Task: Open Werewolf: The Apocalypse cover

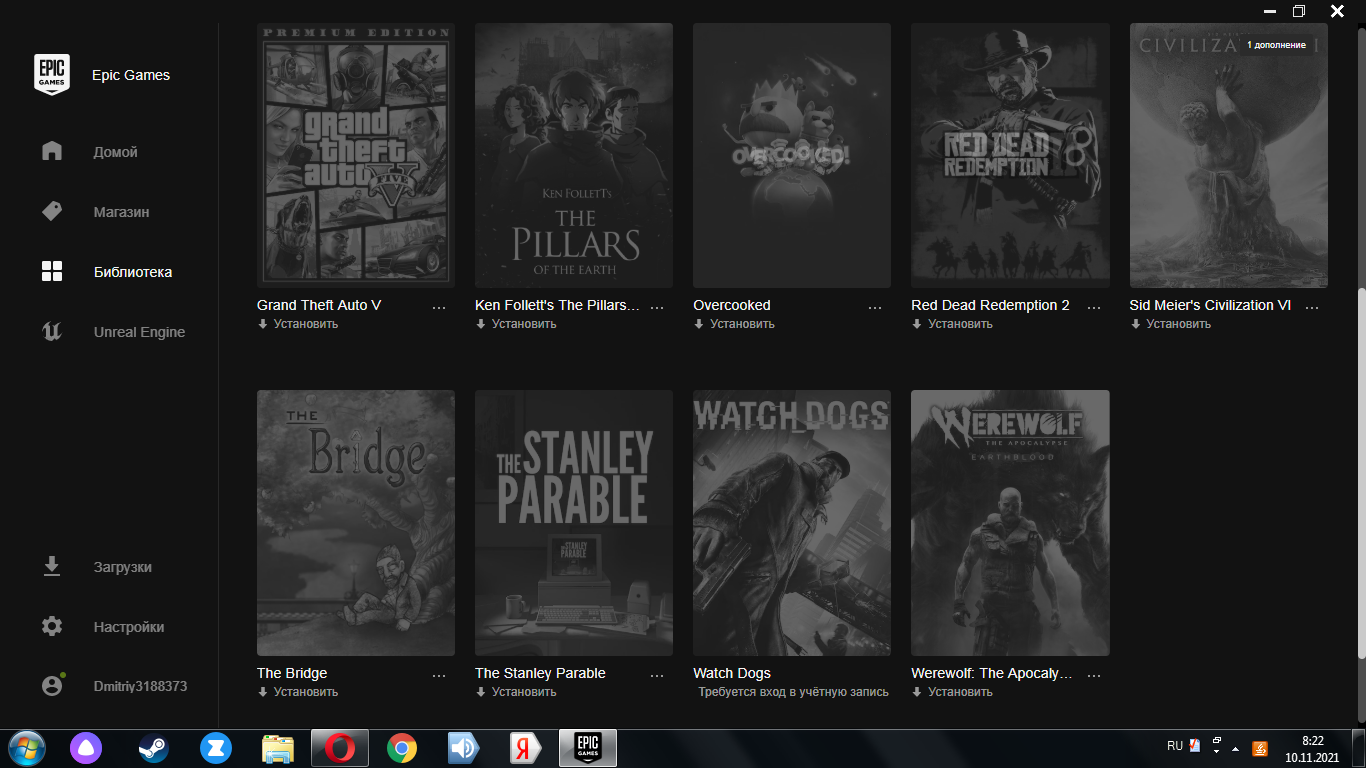Action: click(1010, 523)
